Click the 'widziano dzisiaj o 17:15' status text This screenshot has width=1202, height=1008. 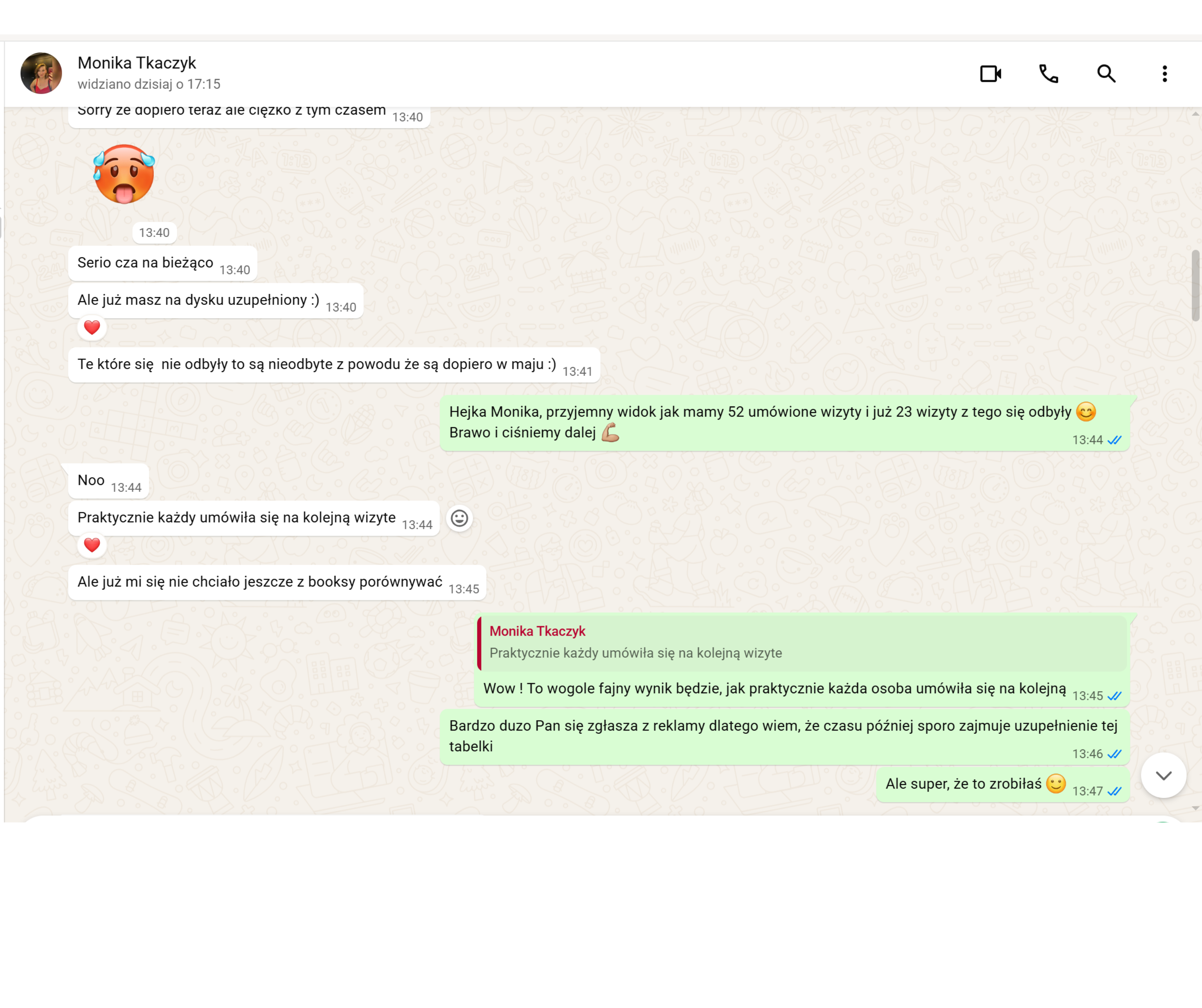click(x=149, y=84)
